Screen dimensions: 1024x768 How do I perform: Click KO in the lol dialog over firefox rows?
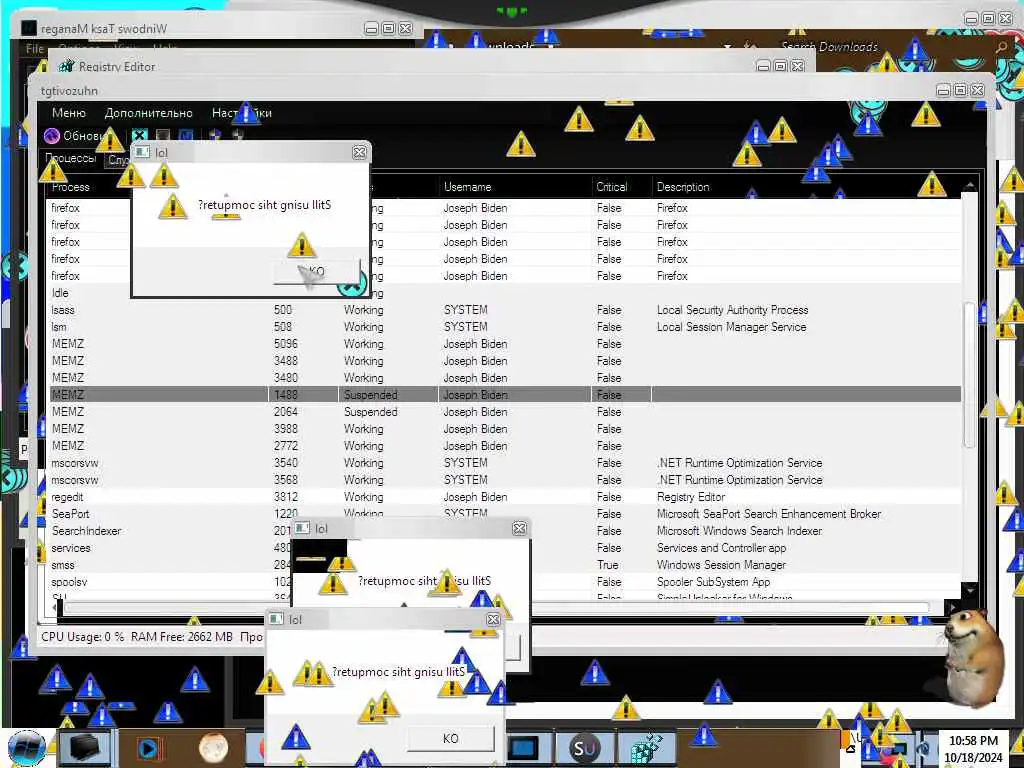317,271
